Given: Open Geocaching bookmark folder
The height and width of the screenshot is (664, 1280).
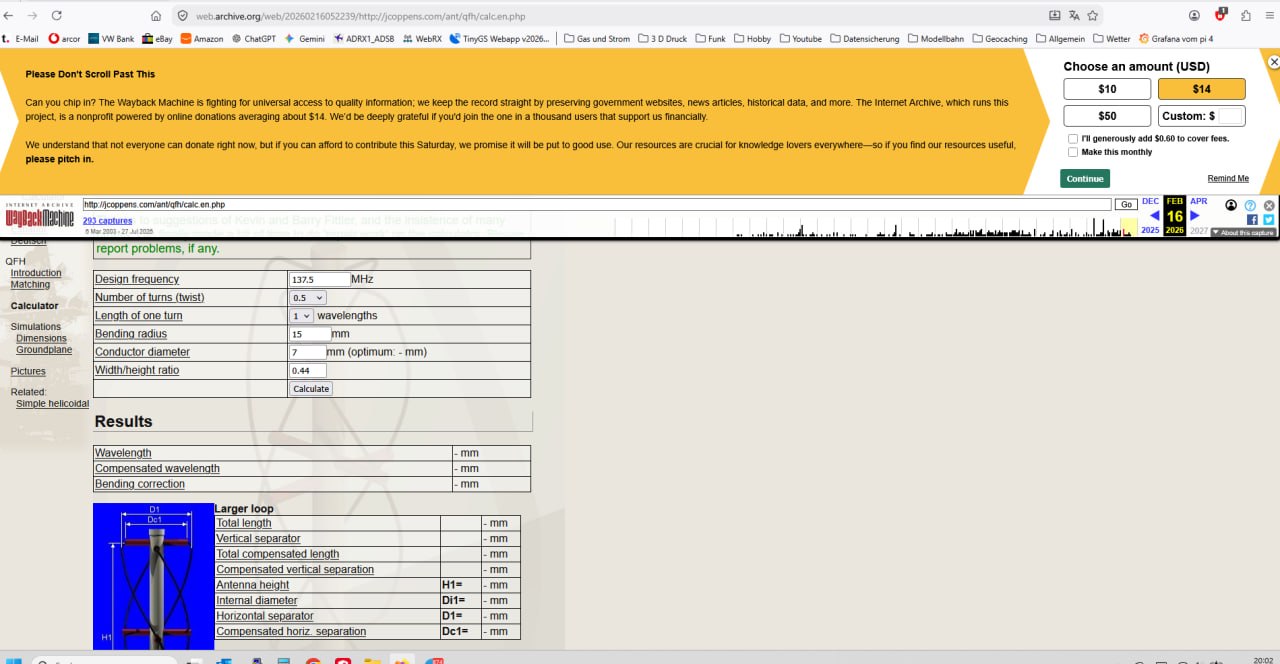Looking at the screenshot, I should click(x=1001, y=39).
